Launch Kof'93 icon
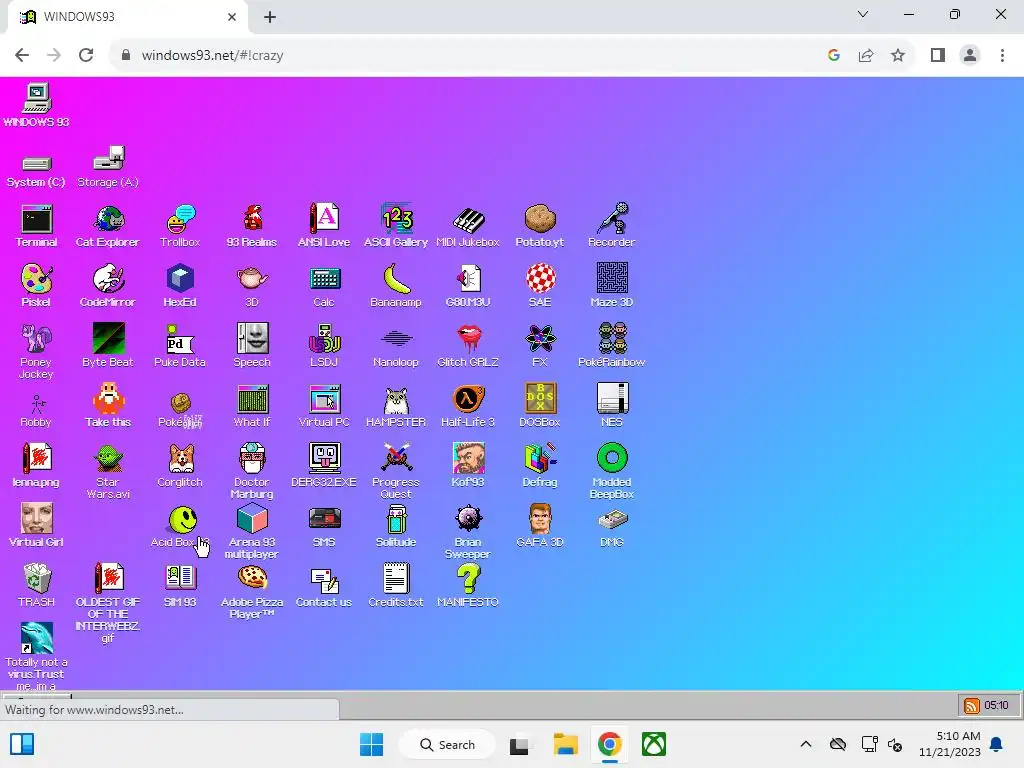This screenshot has height=768, width=1024. pyautogui.click(x=468, y=466)
